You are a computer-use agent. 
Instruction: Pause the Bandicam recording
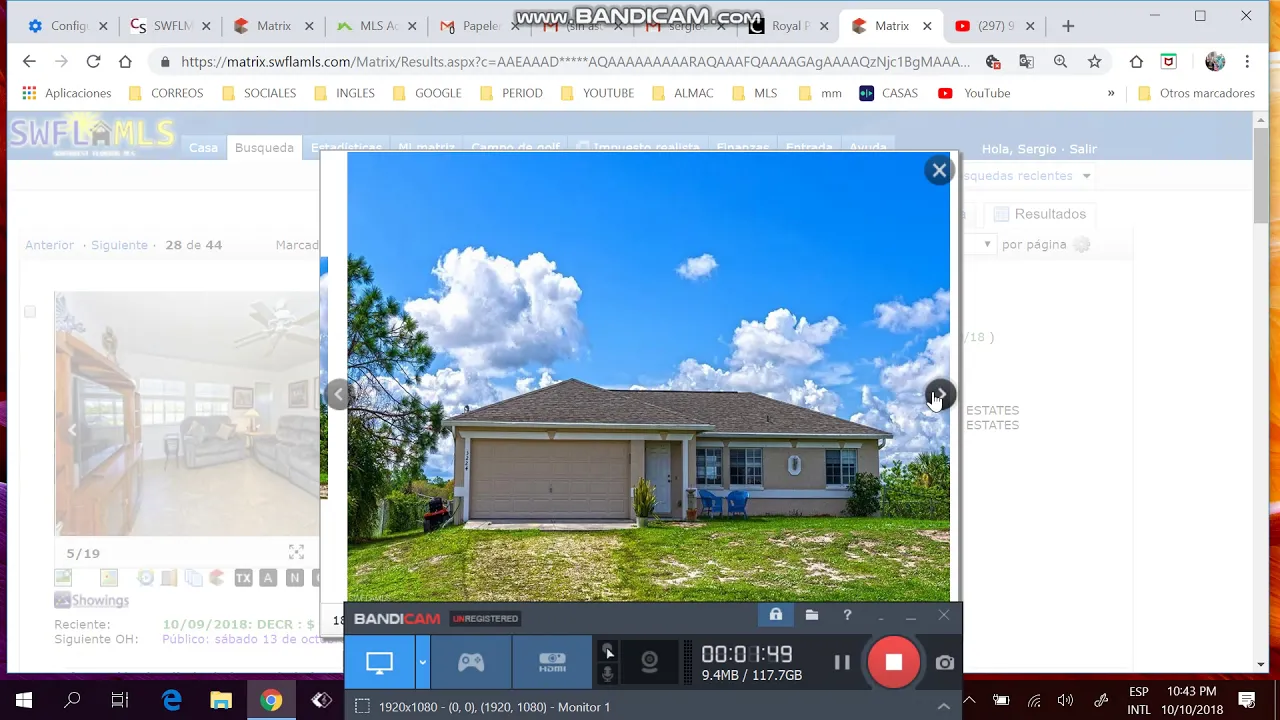842,662
